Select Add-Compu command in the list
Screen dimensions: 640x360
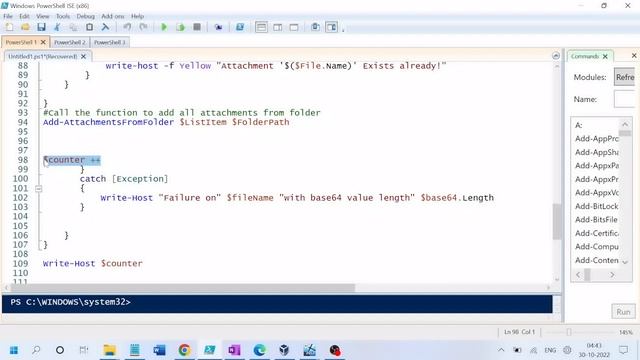pyautogui.click(x=596, y=247)
